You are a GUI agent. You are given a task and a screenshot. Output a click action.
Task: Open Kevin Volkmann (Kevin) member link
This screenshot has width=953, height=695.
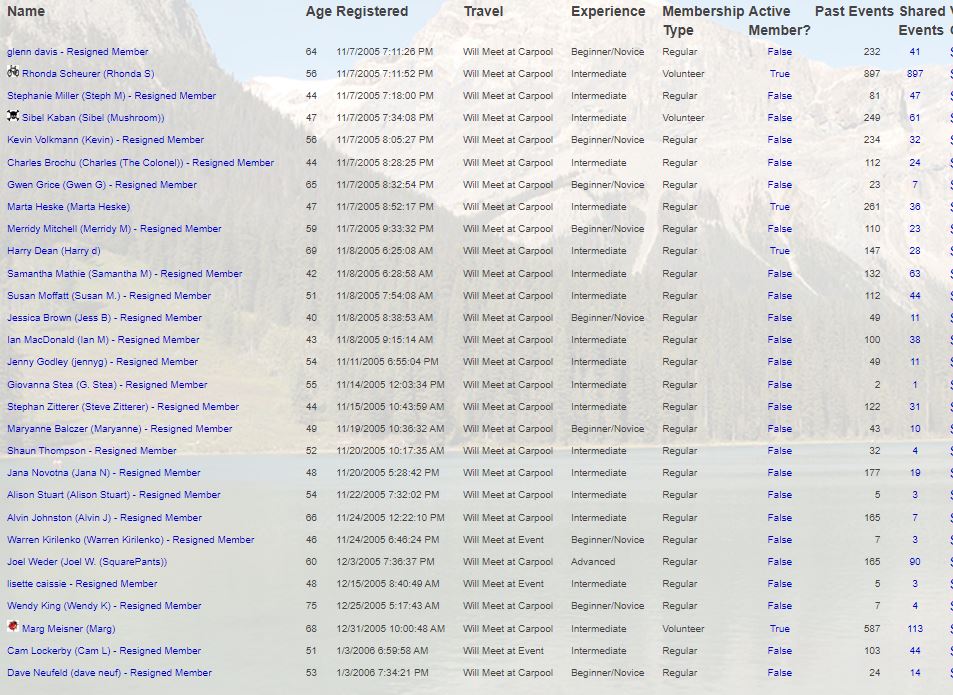pos(106,140)
